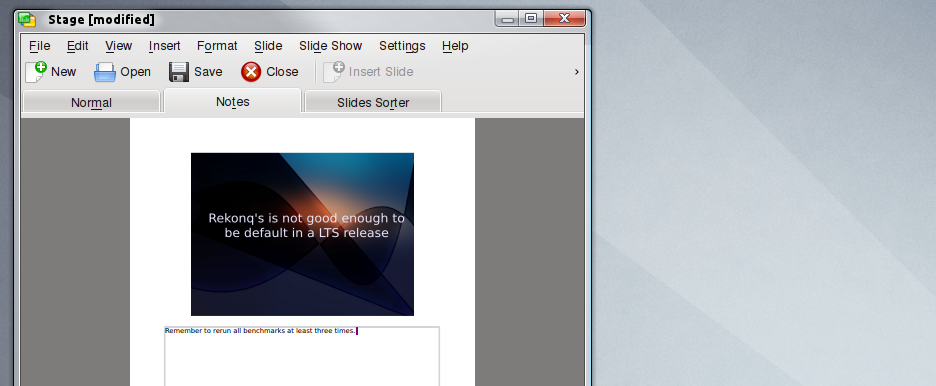Click the 'Stage [modified]' window title

click(101, 20)
